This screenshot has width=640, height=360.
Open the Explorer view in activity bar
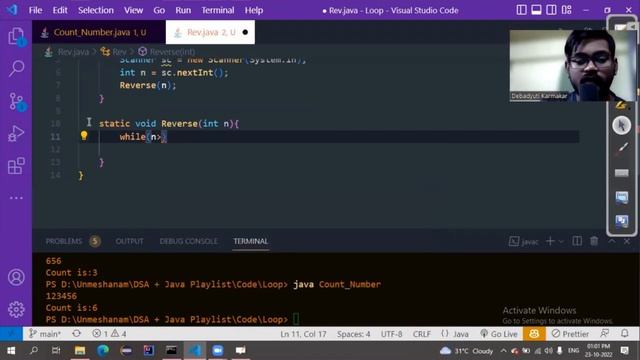pyautogui.click(x=16, y=36)
